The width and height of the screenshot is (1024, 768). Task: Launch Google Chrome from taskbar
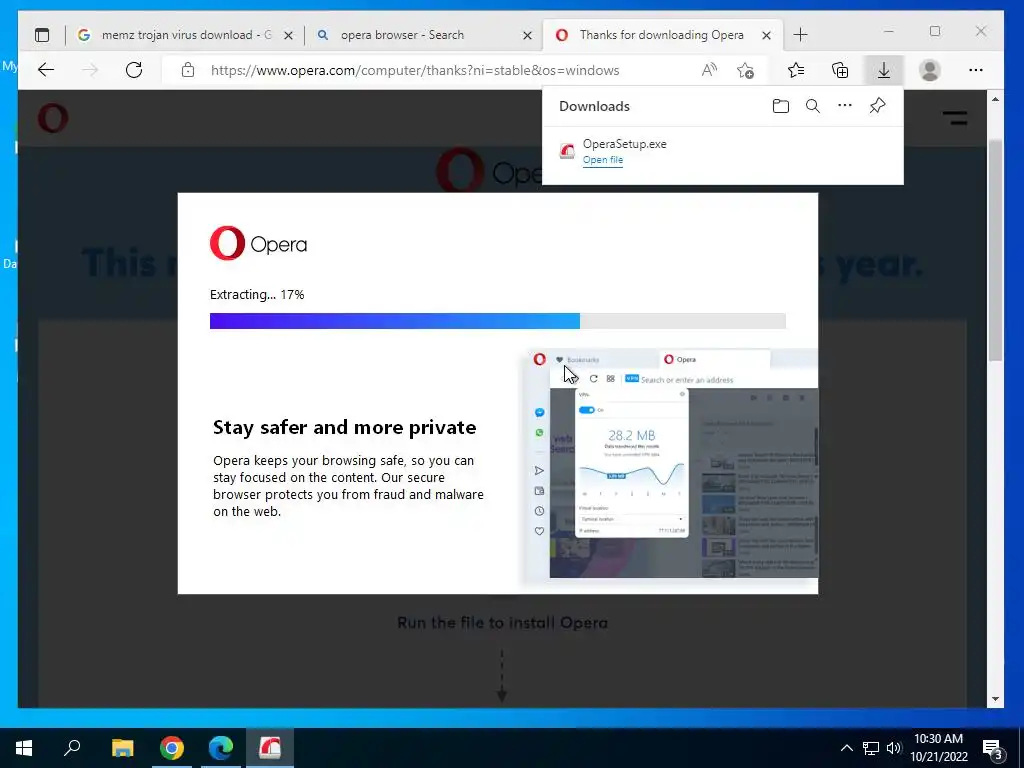click(x=172, y=748)
